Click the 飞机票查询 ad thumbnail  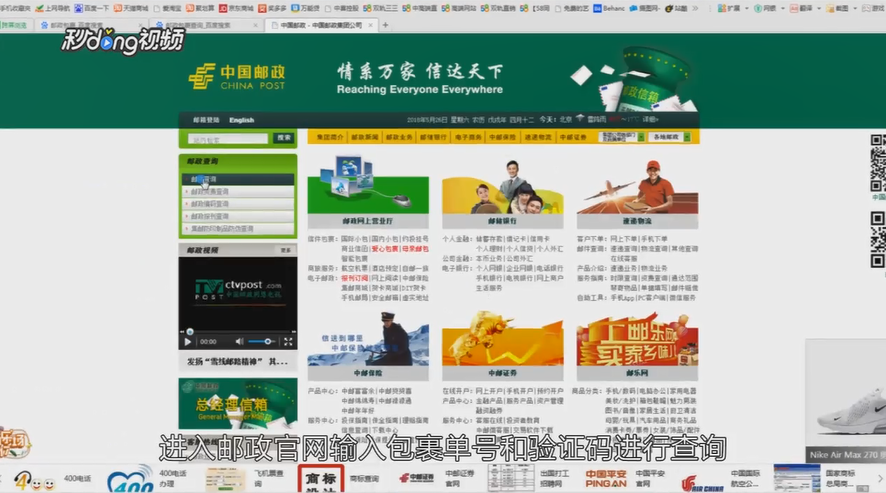coord(225,479)
